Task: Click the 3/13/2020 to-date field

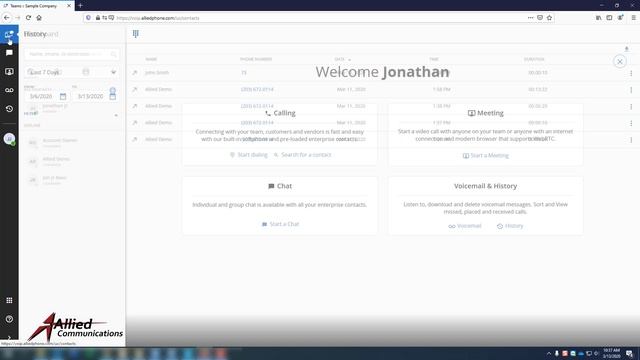Action: click(x=91, y=96)
